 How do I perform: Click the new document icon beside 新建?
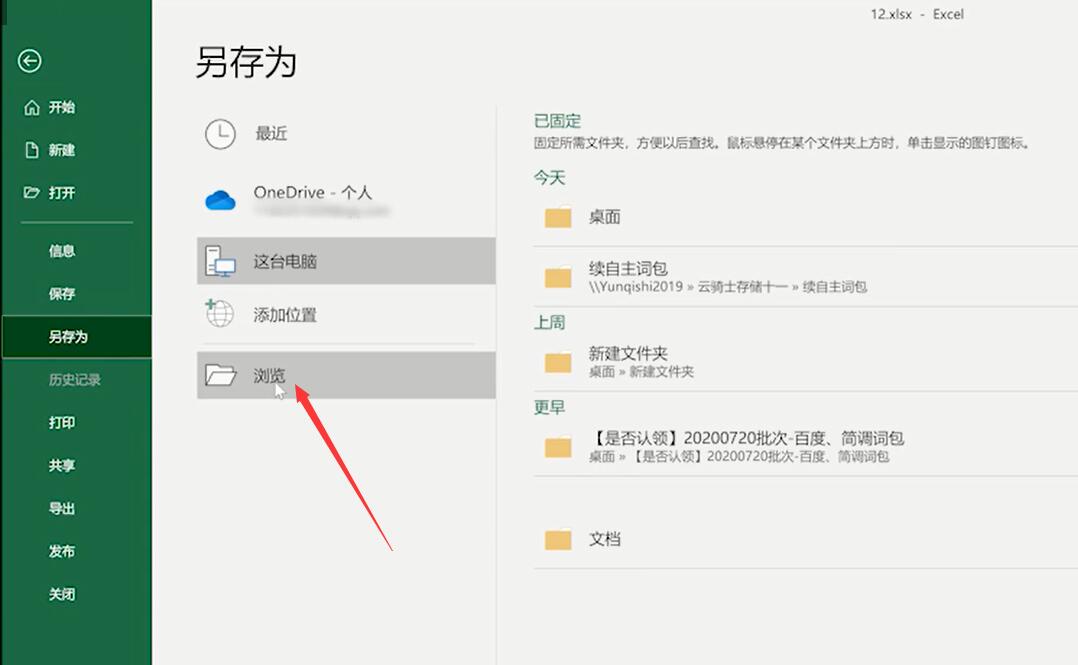pyautogui.click(x=32, y=150)
